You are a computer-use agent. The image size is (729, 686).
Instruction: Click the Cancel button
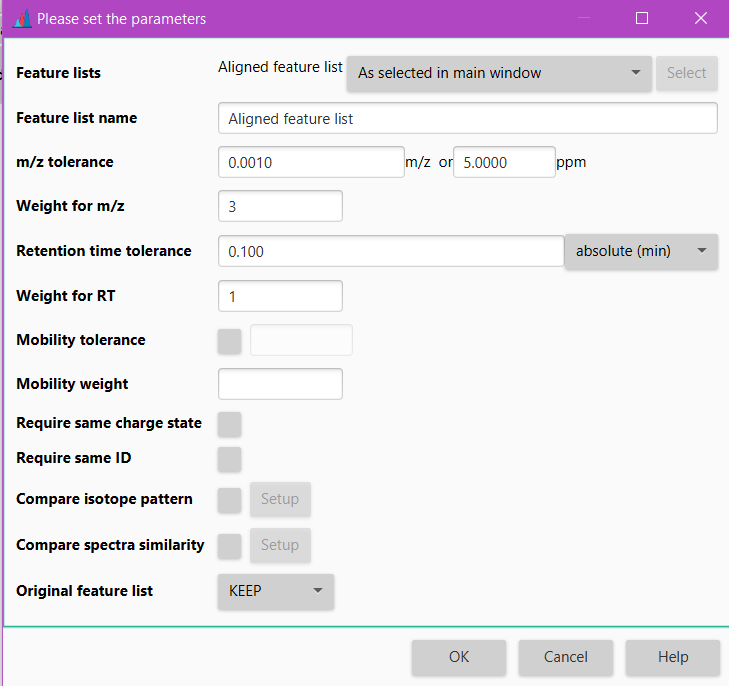pyautogui.click(x=566, y=657)
